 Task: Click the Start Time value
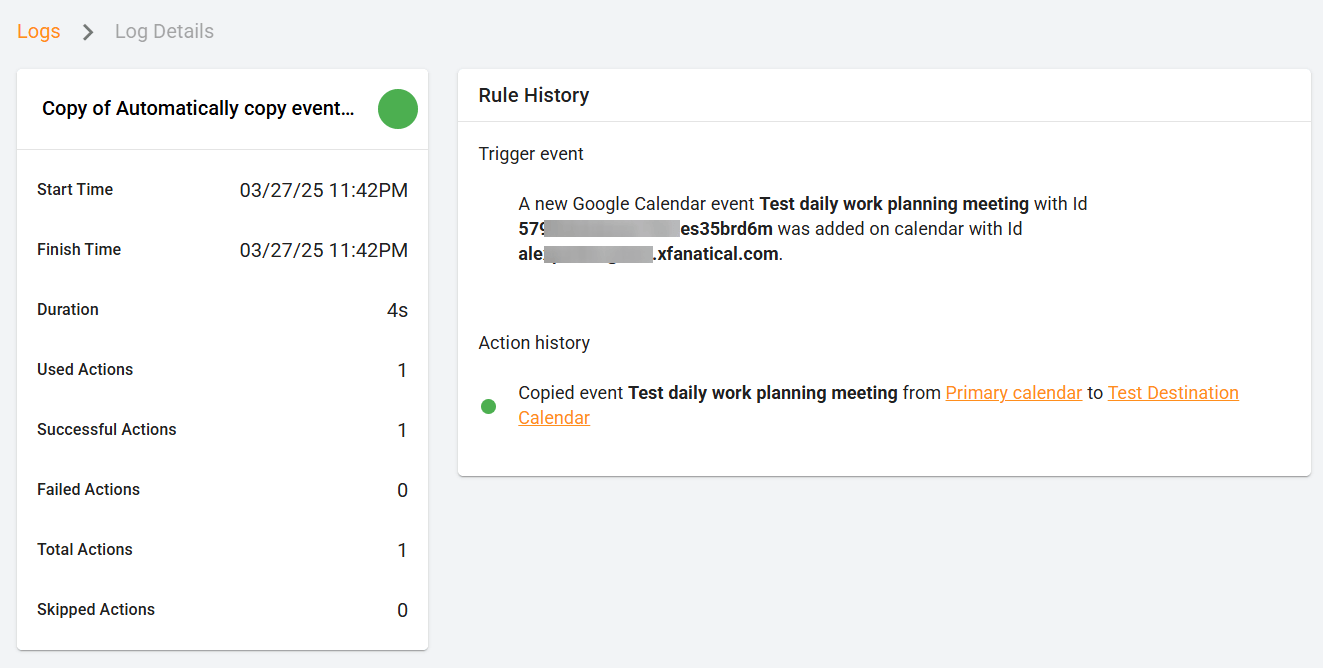[x=323, y=190]
